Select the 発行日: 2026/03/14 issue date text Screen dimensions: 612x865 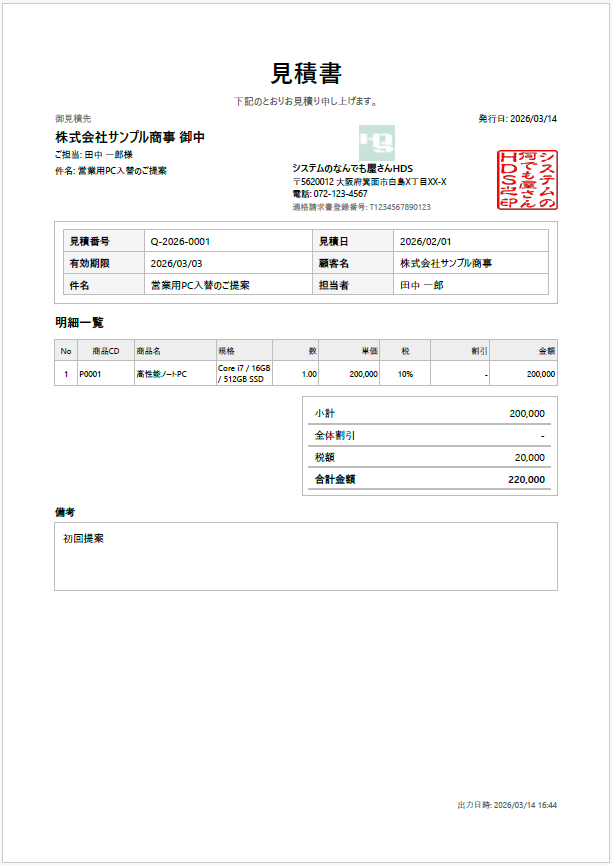tap(517, 119)
